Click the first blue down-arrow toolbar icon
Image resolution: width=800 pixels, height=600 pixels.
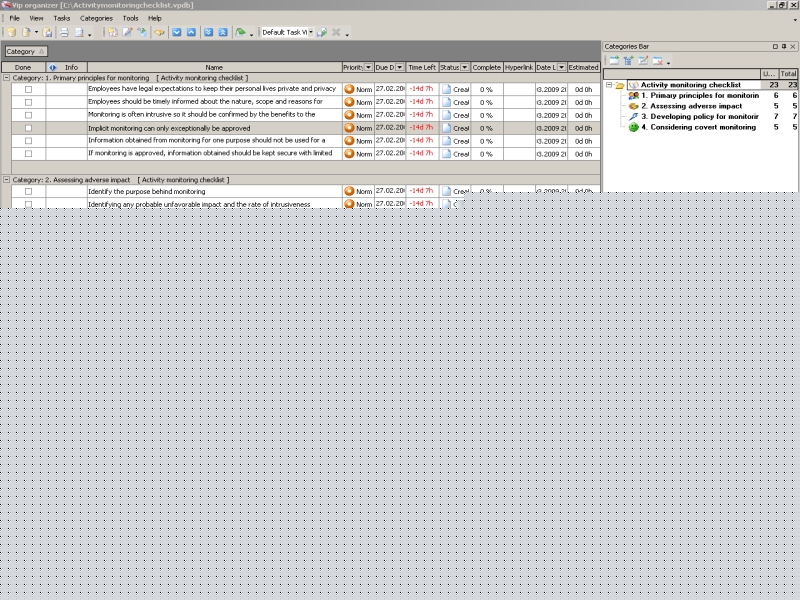176,32
